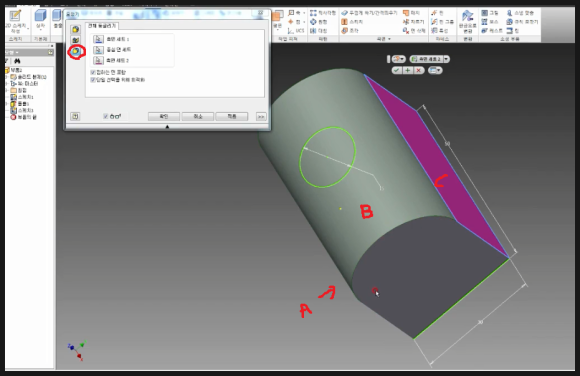Choose the face fillet mode icon in dialog
The height and width of the screenshot is (376, 580).
75,40
